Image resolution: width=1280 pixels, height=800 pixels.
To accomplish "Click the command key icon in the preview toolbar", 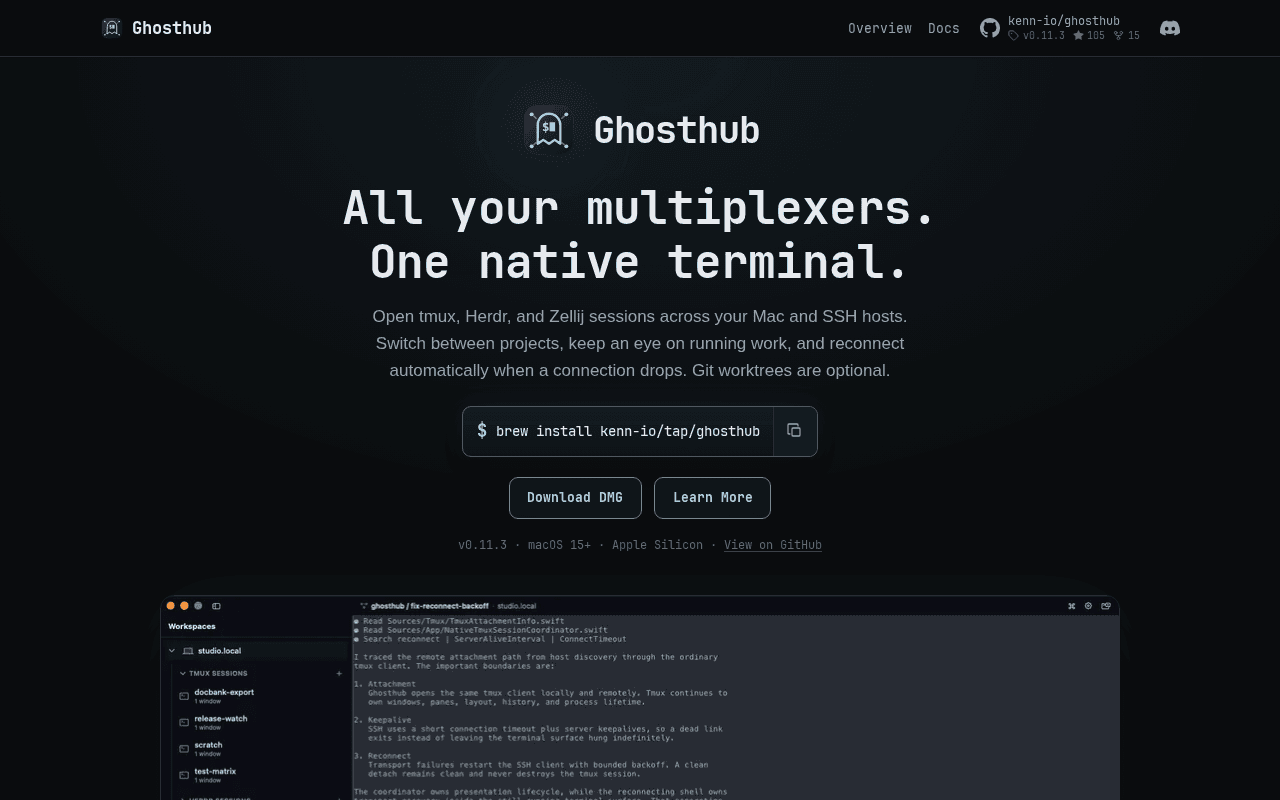I will pos(1071,606).
